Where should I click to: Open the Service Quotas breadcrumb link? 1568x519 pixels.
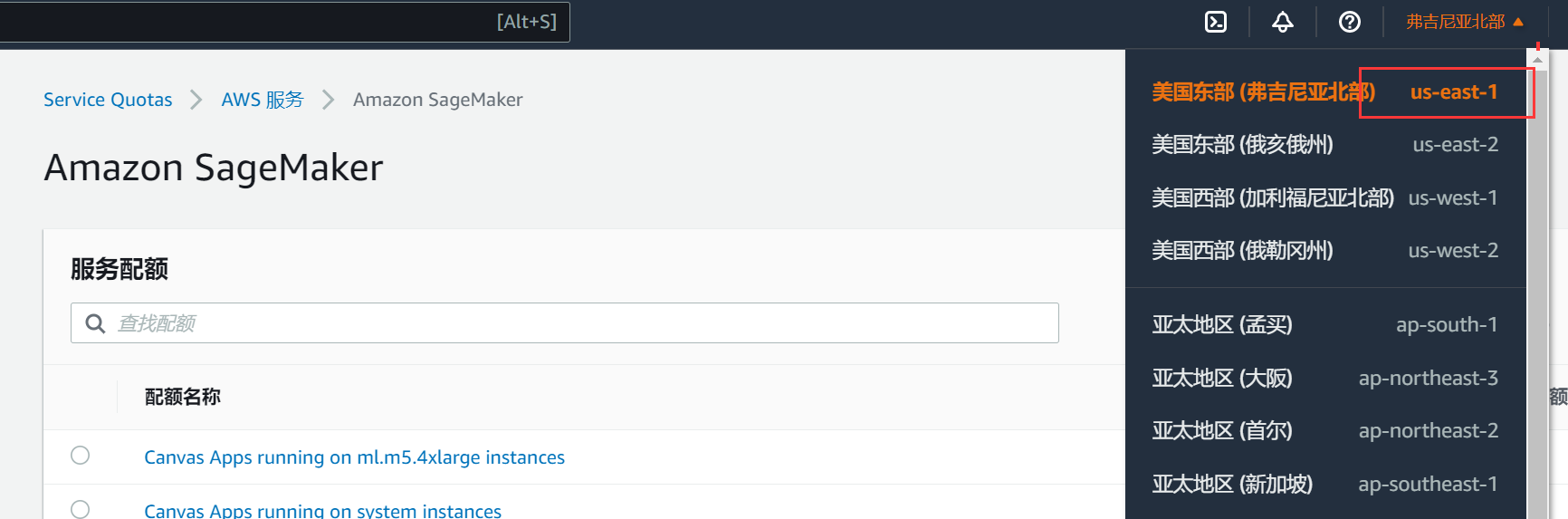point(108,100)
